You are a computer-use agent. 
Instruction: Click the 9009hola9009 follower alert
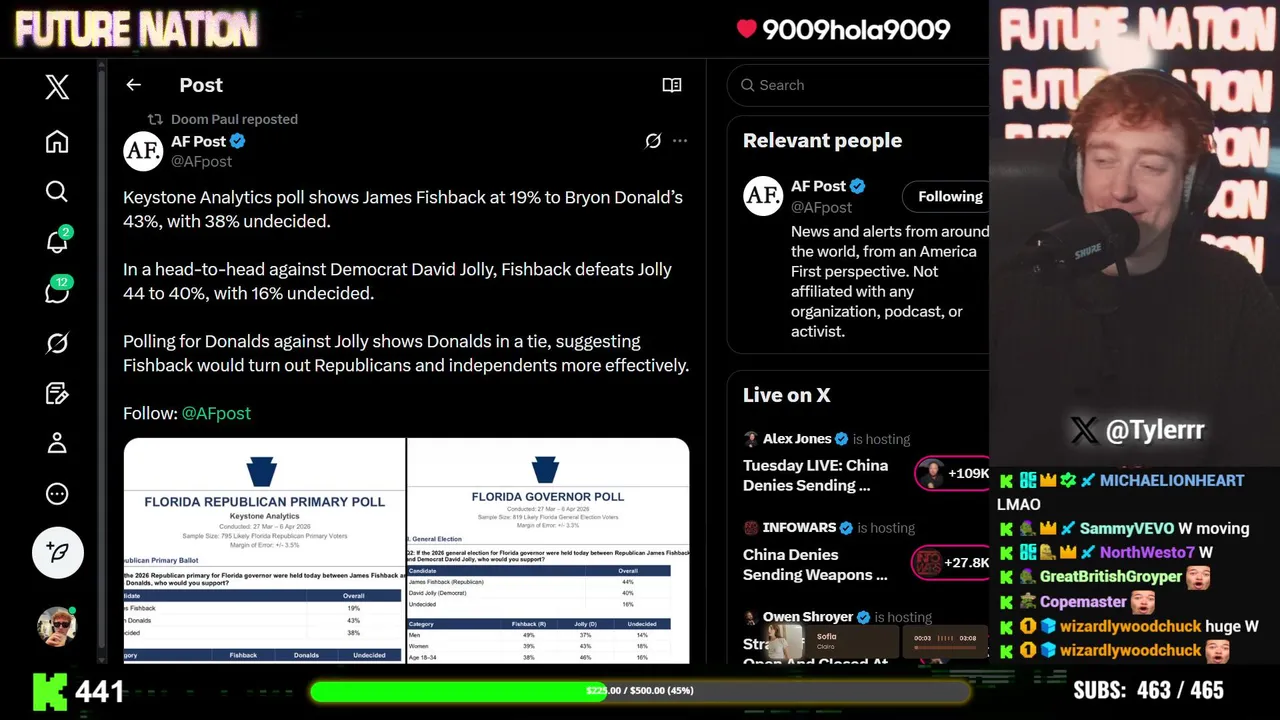point(843,30)
